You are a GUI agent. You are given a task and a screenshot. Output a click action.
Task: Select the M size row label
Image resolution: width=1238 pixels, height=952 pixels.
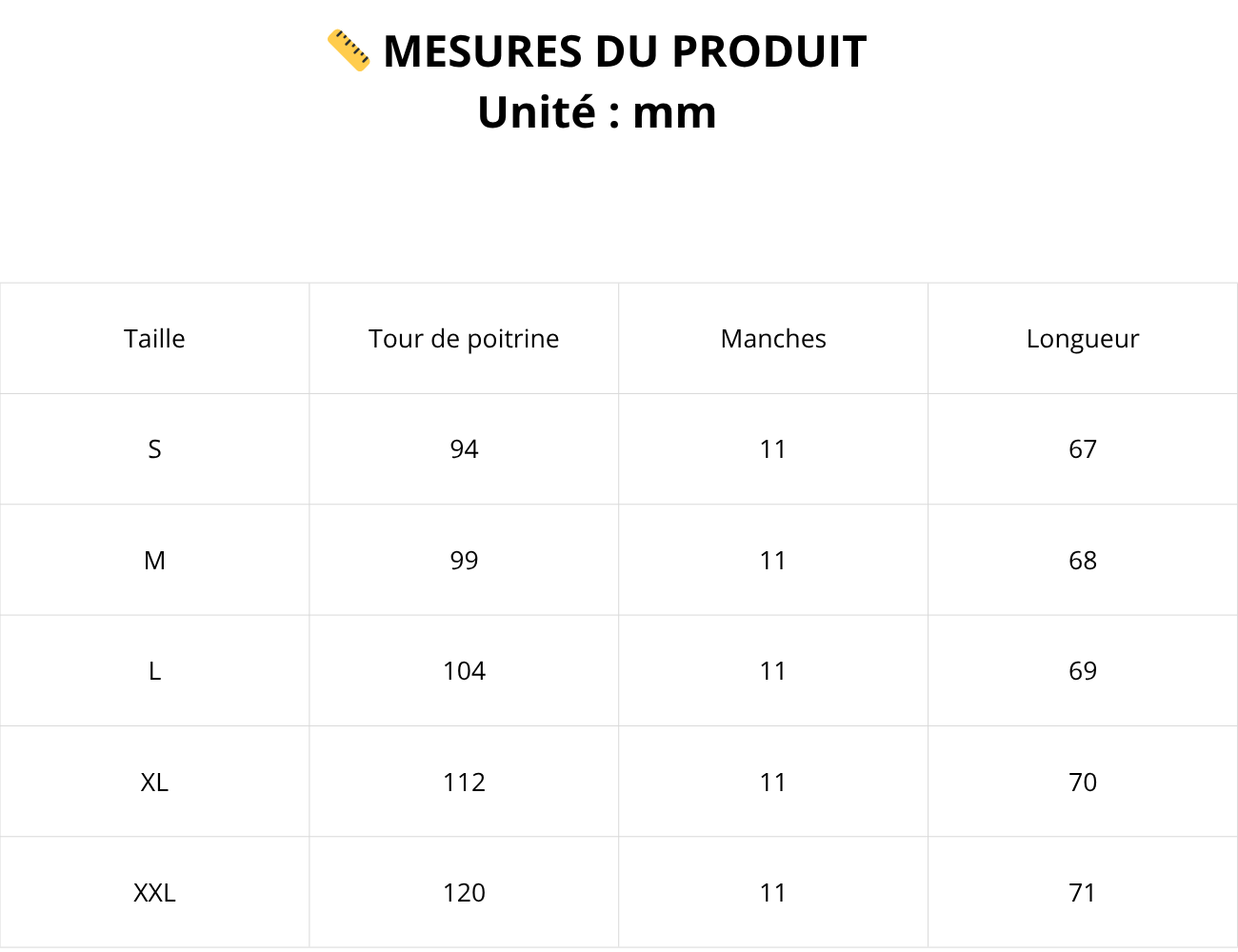click(154, 561)
